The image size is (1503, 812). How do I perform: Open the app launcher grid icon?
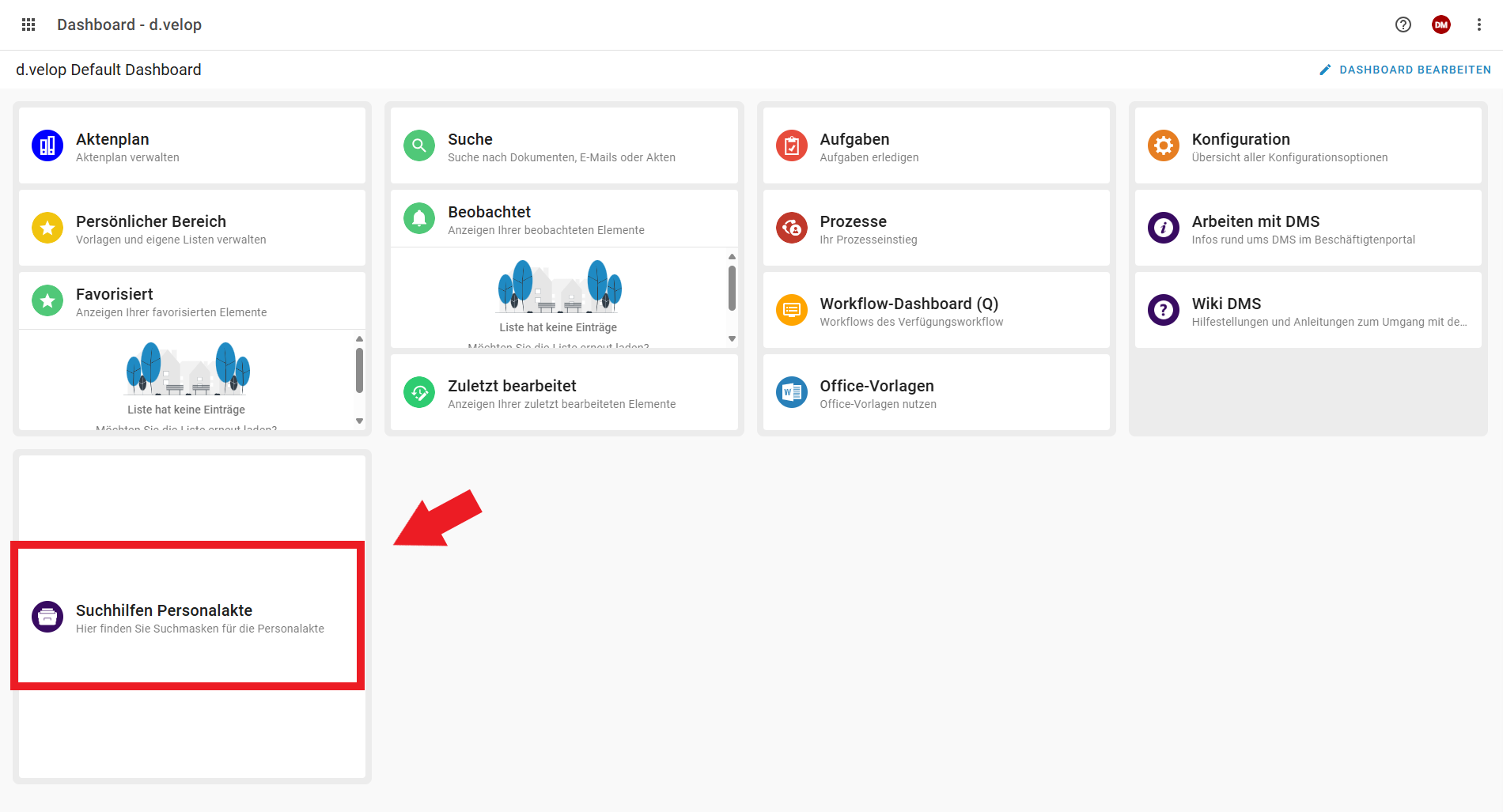click(x=28, y=25)
